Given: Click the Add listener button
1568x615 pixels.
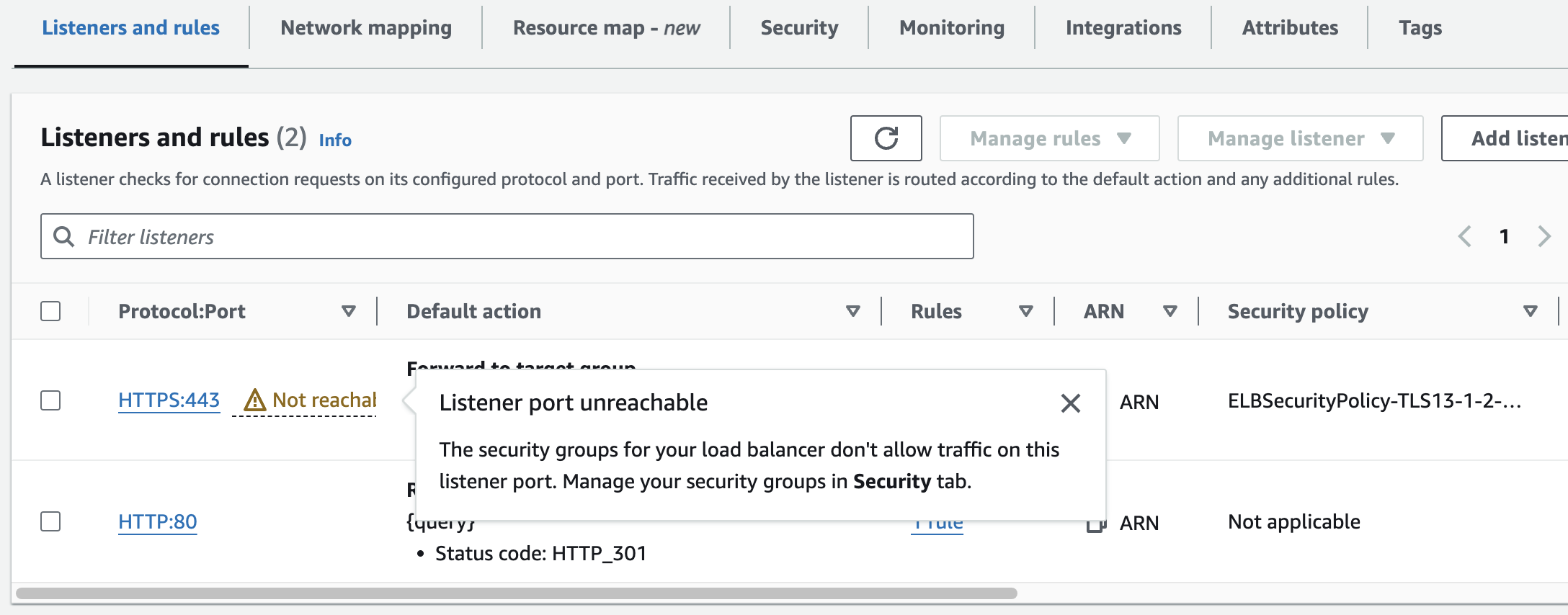Looking at the screenshot, I should point(1505,138).
